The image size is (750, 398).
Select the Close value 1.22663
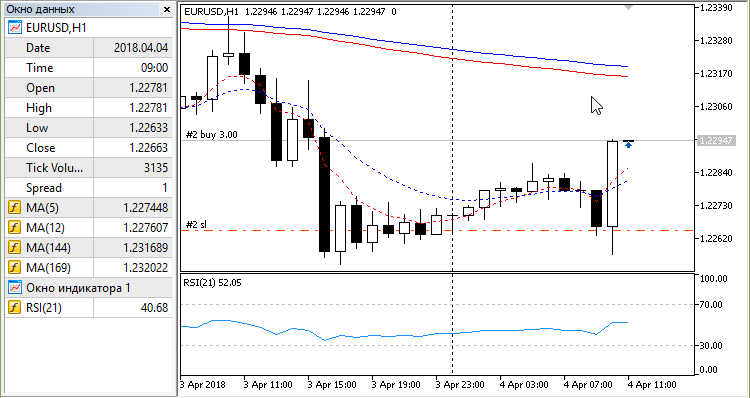tap(148, 148)
